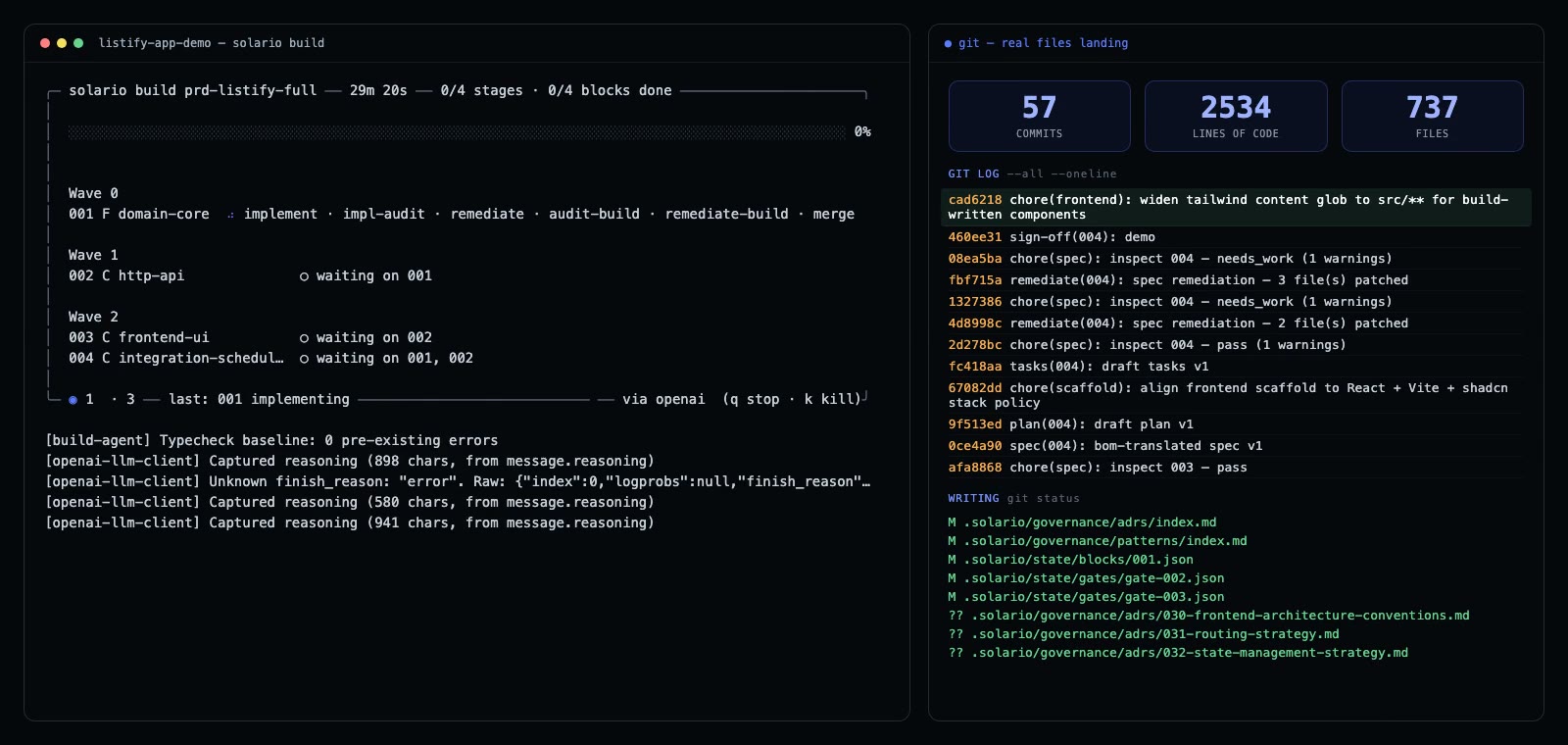Image resolution: width=1568 pixels, height=745 pixels.
Task: Click modified file gate-002.json
Action: pos(1086,578)
